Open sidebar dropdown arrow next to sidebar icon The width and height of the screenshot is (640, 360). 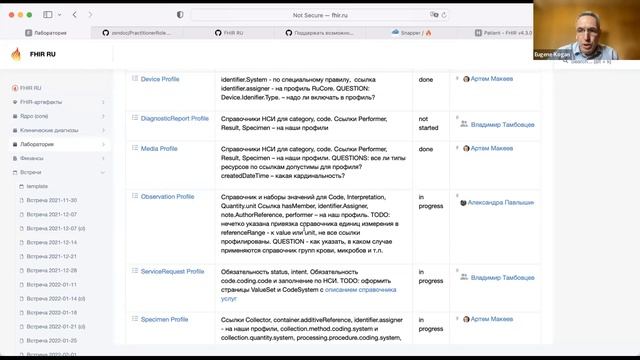(60, 15)
